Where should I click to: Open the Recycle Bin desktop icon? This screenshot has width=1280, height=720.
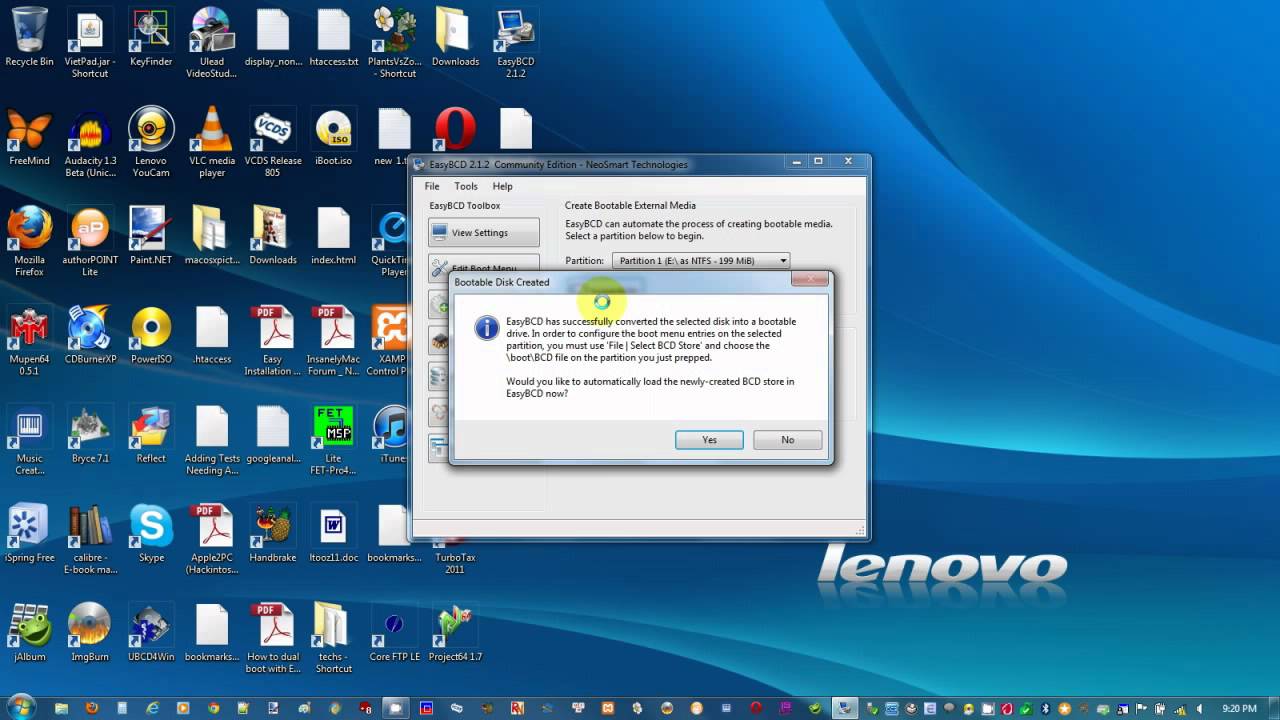[x=29, y=38]
